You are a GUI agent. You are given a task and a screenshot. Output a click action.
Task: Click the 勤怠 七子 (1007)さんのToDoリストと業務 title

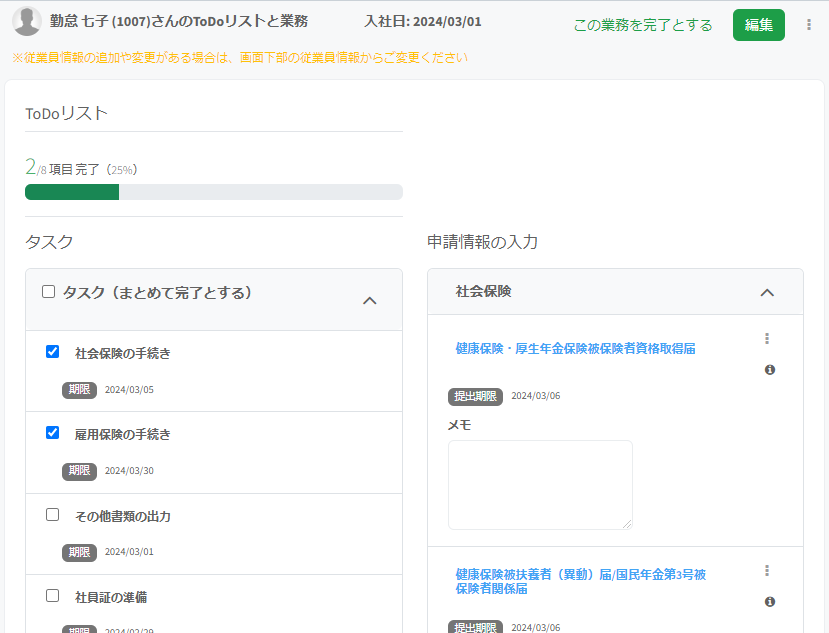click(x=179, y=21)
